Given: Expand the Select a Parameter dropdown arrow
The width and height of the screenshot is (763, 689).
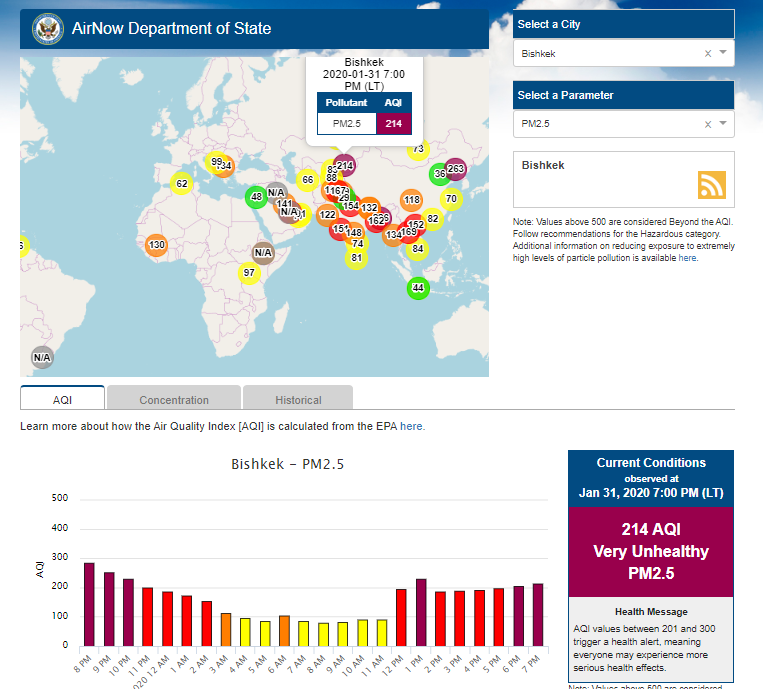Looking at the screenshot, I should point(723,125).
